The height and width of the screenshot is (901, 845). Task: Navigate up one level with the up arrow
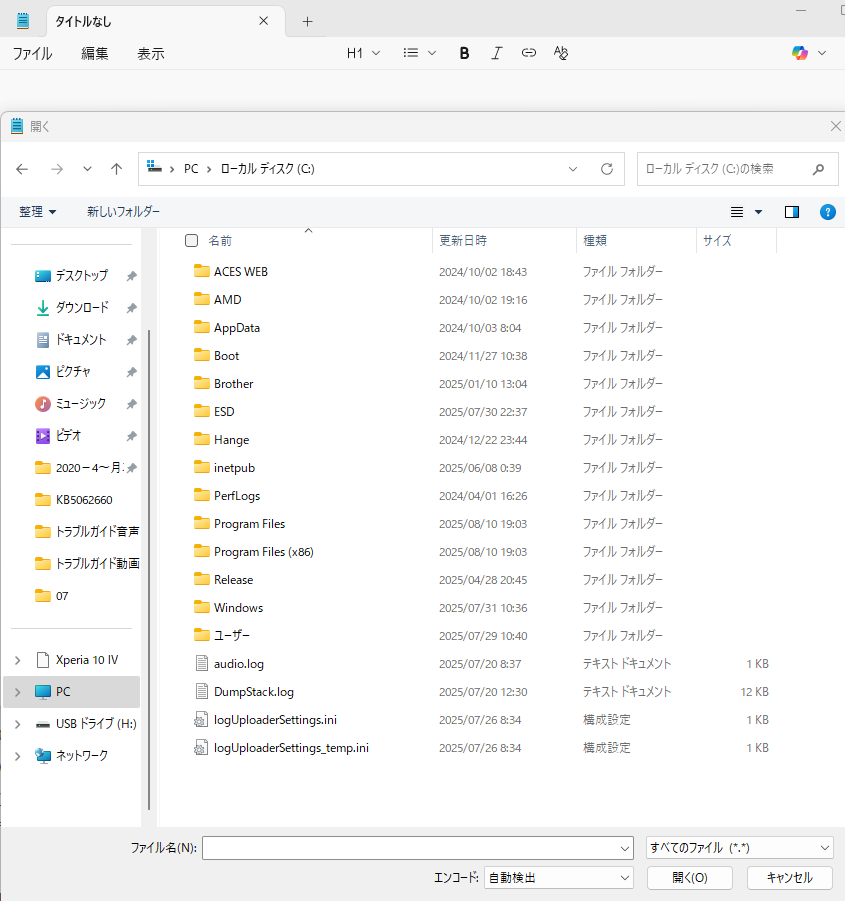click(116, 169)
